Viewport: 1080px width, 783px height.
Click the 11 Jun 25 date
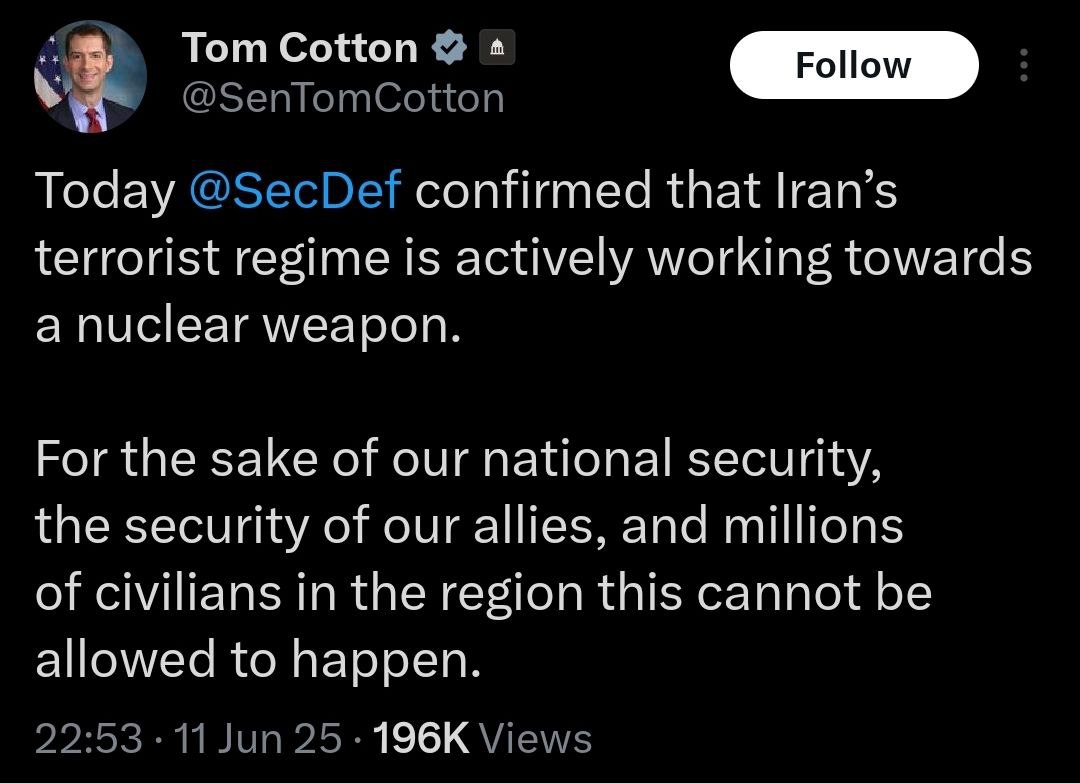[258, 739]
